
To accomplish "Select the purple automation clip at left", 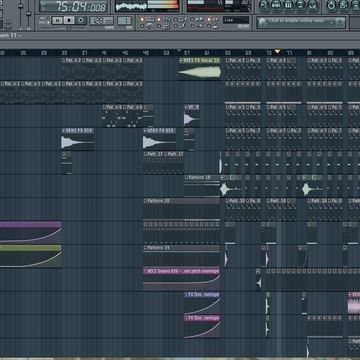I will (31, 232).
